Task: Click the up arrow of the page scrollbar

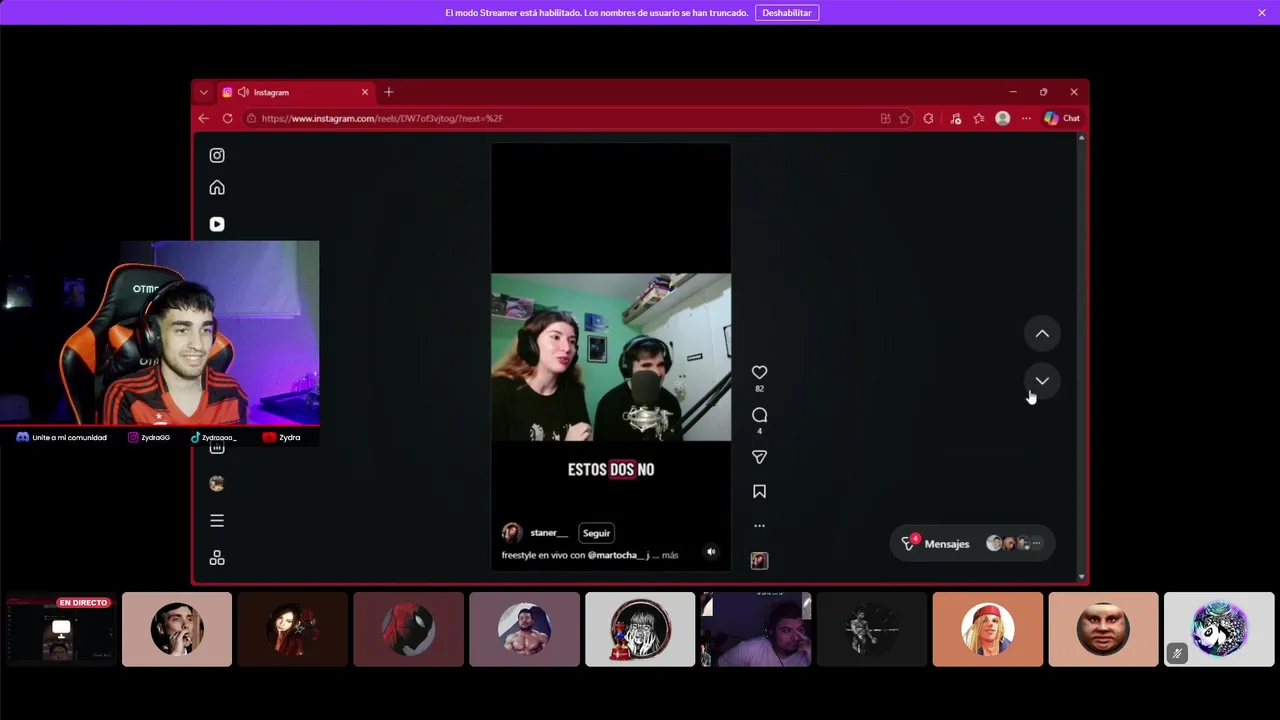Action: click(1081, 138)
